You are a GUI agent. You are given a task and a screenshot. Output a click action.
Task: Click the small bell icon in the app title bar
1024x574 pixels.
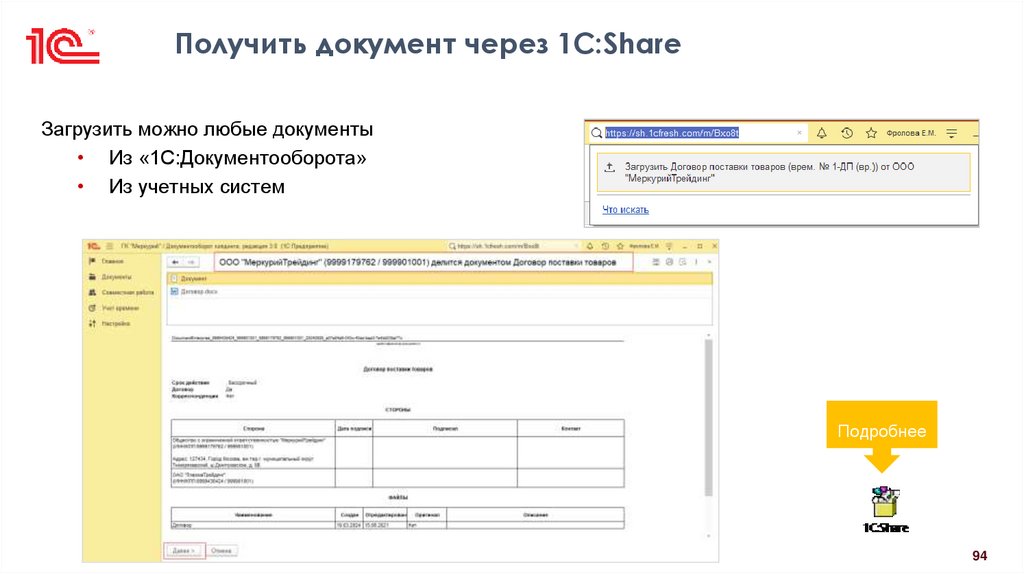tap(590, 246)
